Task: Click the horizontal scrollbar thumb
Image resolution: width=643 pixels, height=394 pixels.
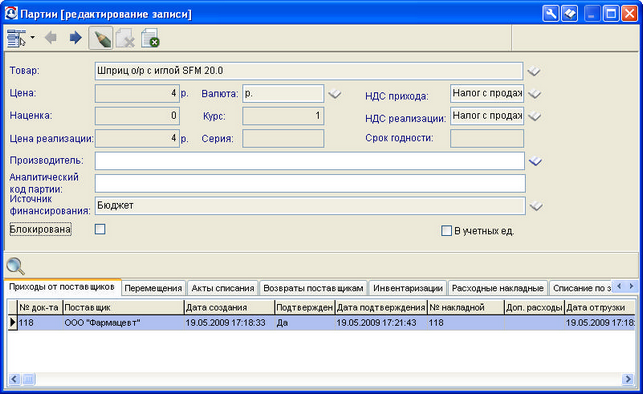Action: (28, 379)
